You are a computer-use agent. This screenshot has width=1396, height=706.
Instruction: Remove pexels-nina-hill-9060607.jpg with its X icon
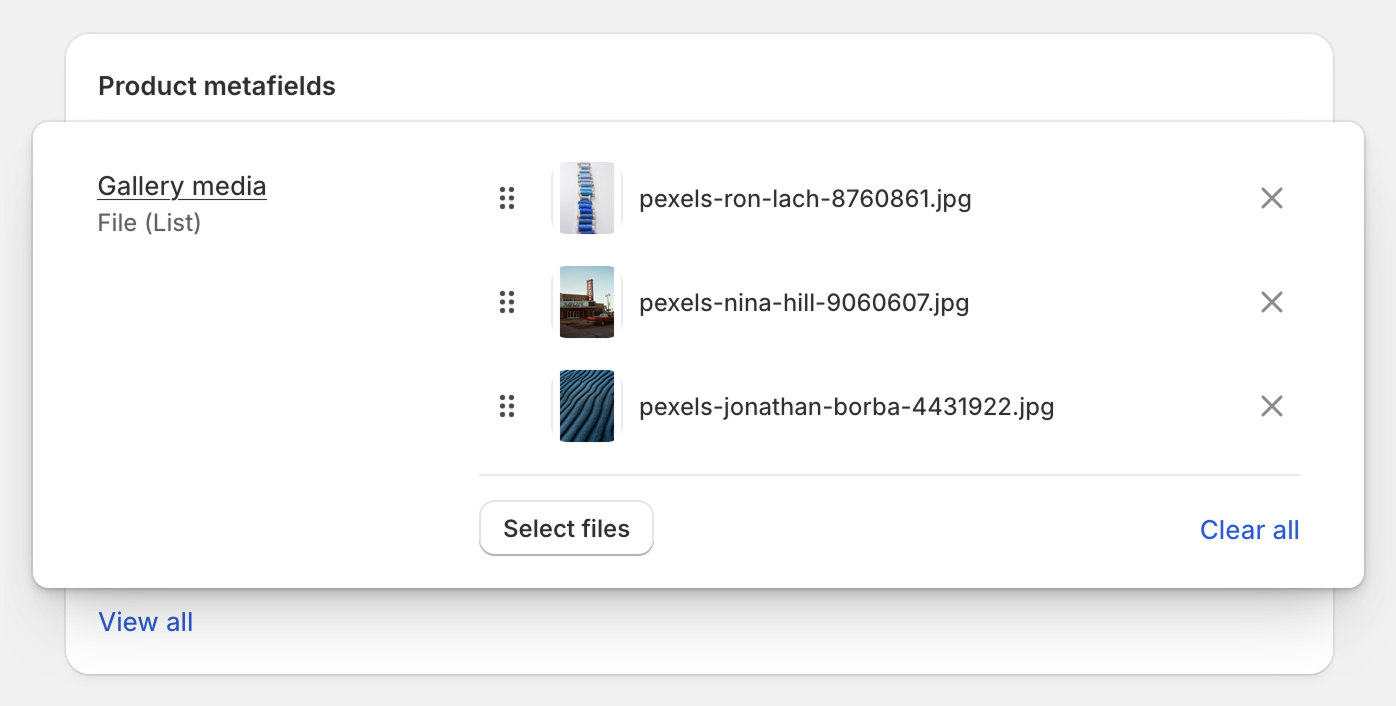coord(1271,301)
